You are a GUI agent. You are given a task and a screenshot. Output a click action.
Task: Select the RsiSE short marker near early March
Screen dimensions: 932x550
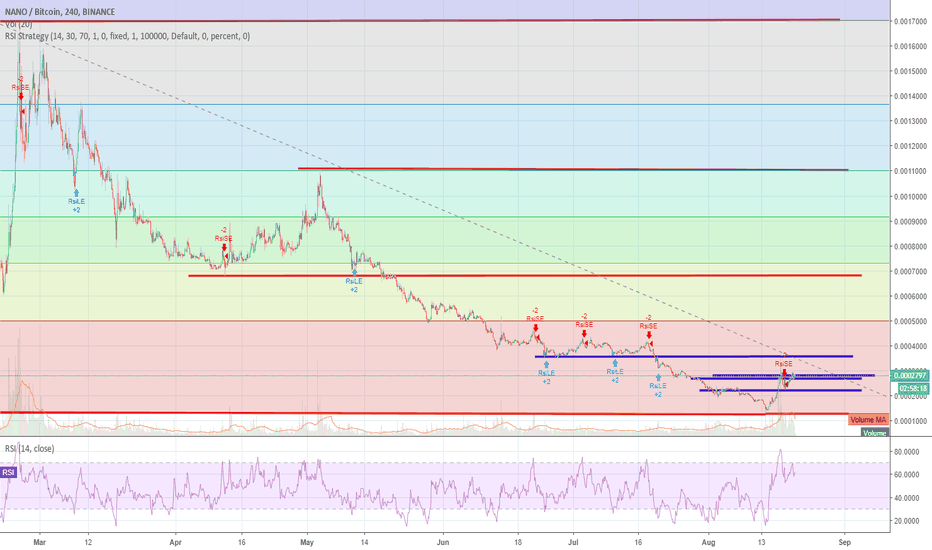(21, 88)
